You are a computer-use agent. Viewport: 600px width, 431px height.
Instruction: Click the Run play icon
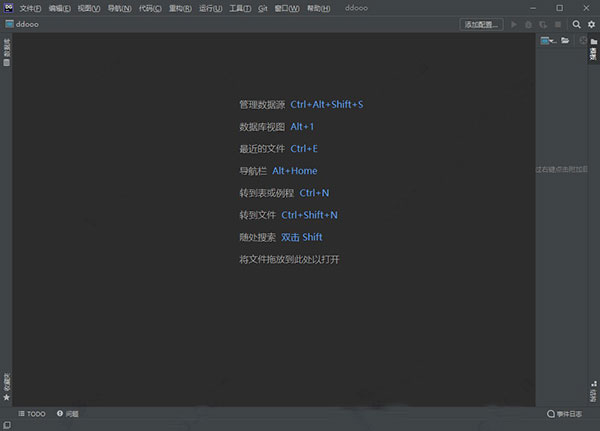(x=514, y=24)
